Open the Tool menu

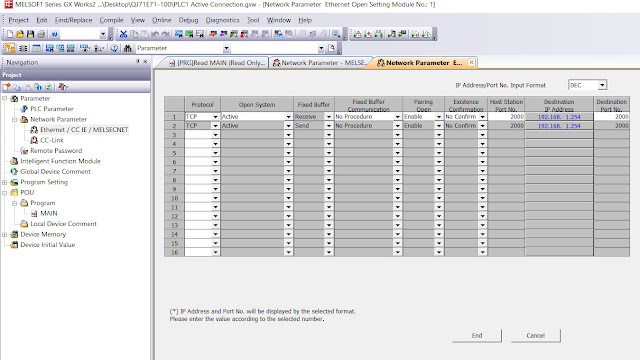point(253,20)
